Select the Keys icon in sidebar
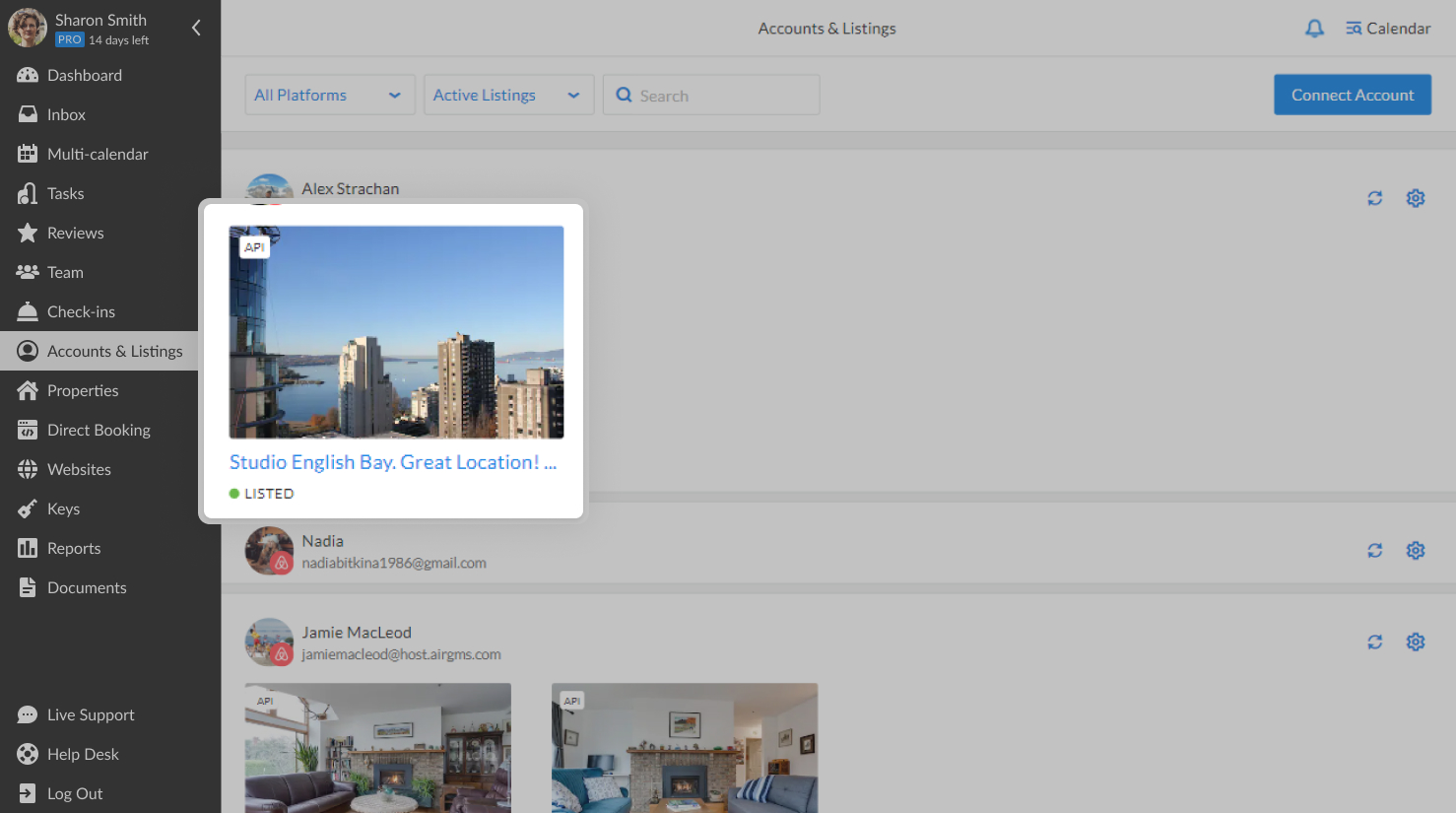 coord(27,508)
